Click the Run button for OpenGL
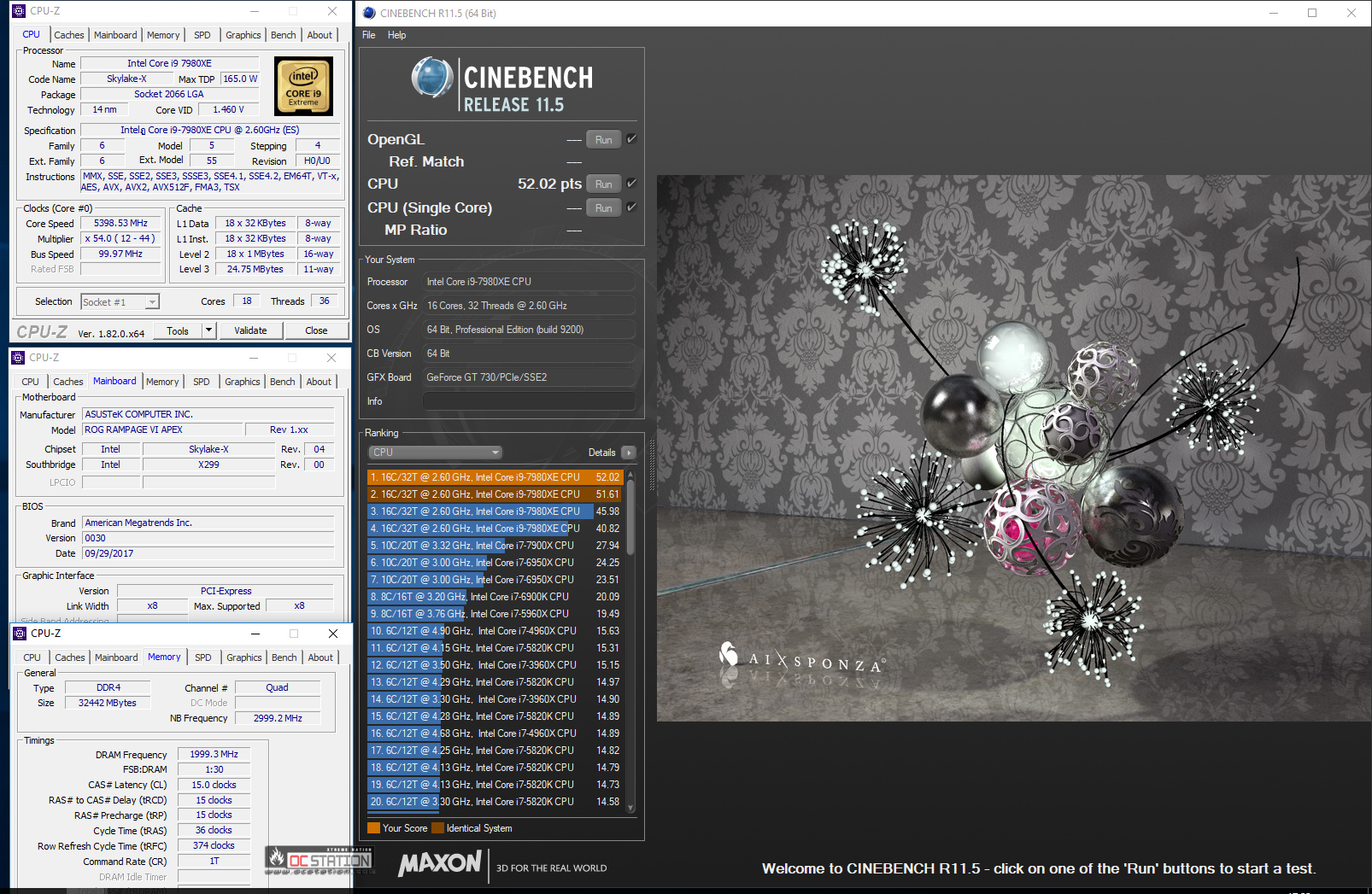The height and width of the screenshot is (894, 1372). click(x=604, y=139)
